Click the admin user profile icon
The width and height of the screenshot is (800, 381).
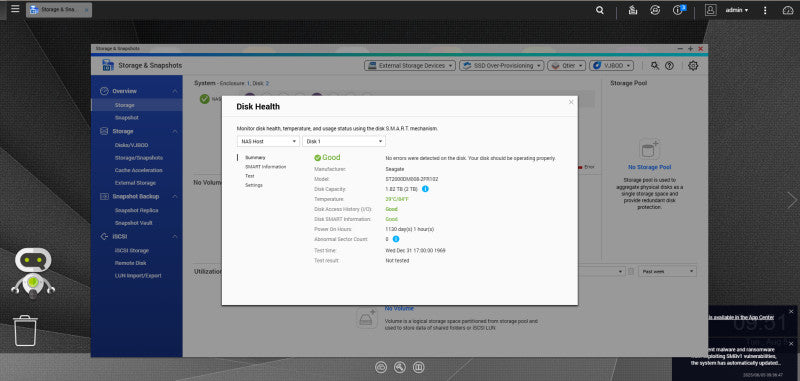click(x=711, y=10)
